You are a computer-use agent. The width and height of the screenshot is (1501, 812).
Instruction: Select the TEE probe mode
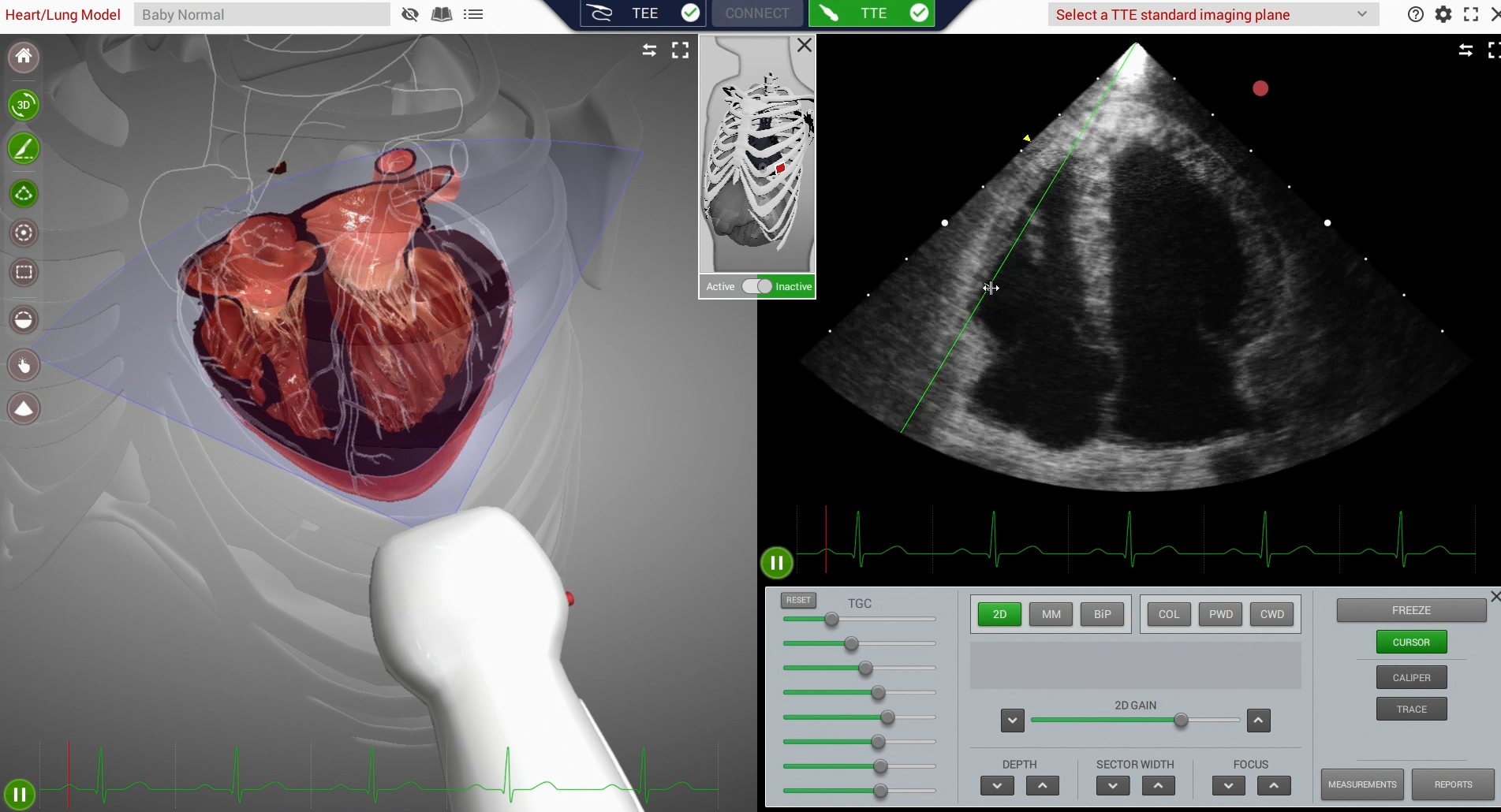click(x=643, y=13)
